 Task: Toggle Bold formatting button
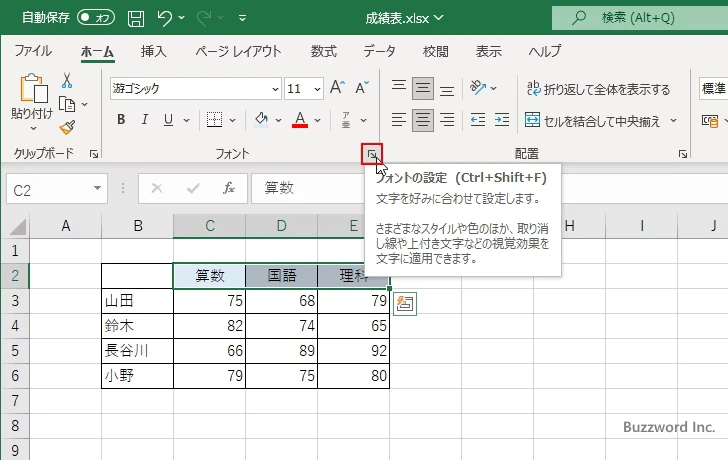pyautogui.click(x=121, y=120)
